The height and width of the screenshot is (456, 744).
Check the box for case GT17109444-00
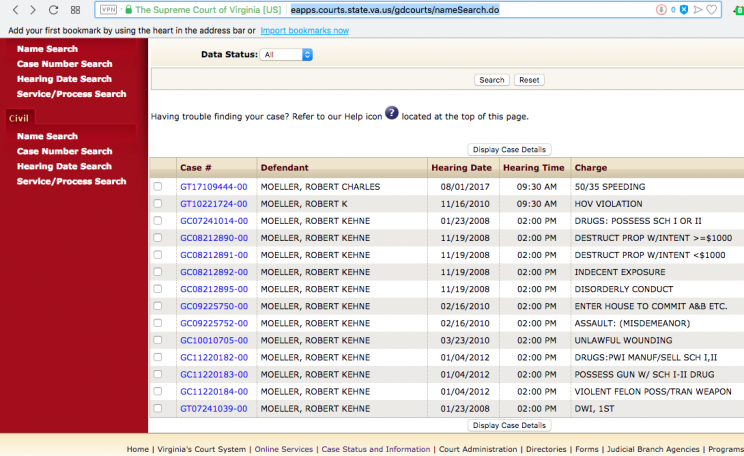pos(158,187)
